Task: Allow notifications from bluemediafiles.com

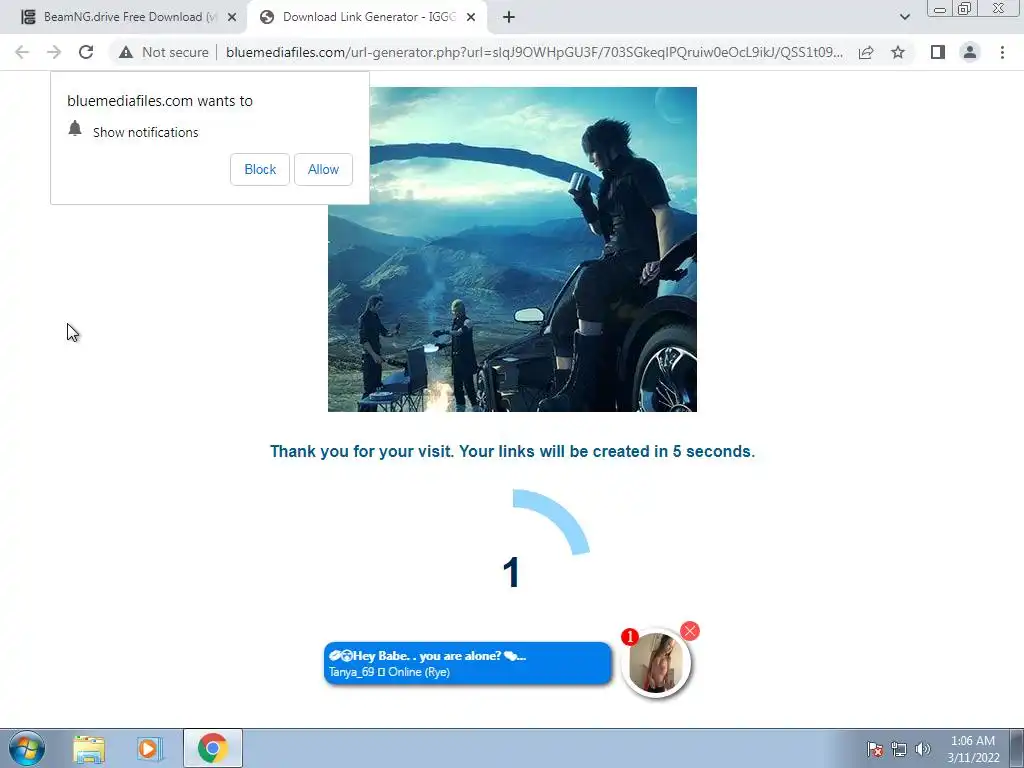Action: [323, 169]
